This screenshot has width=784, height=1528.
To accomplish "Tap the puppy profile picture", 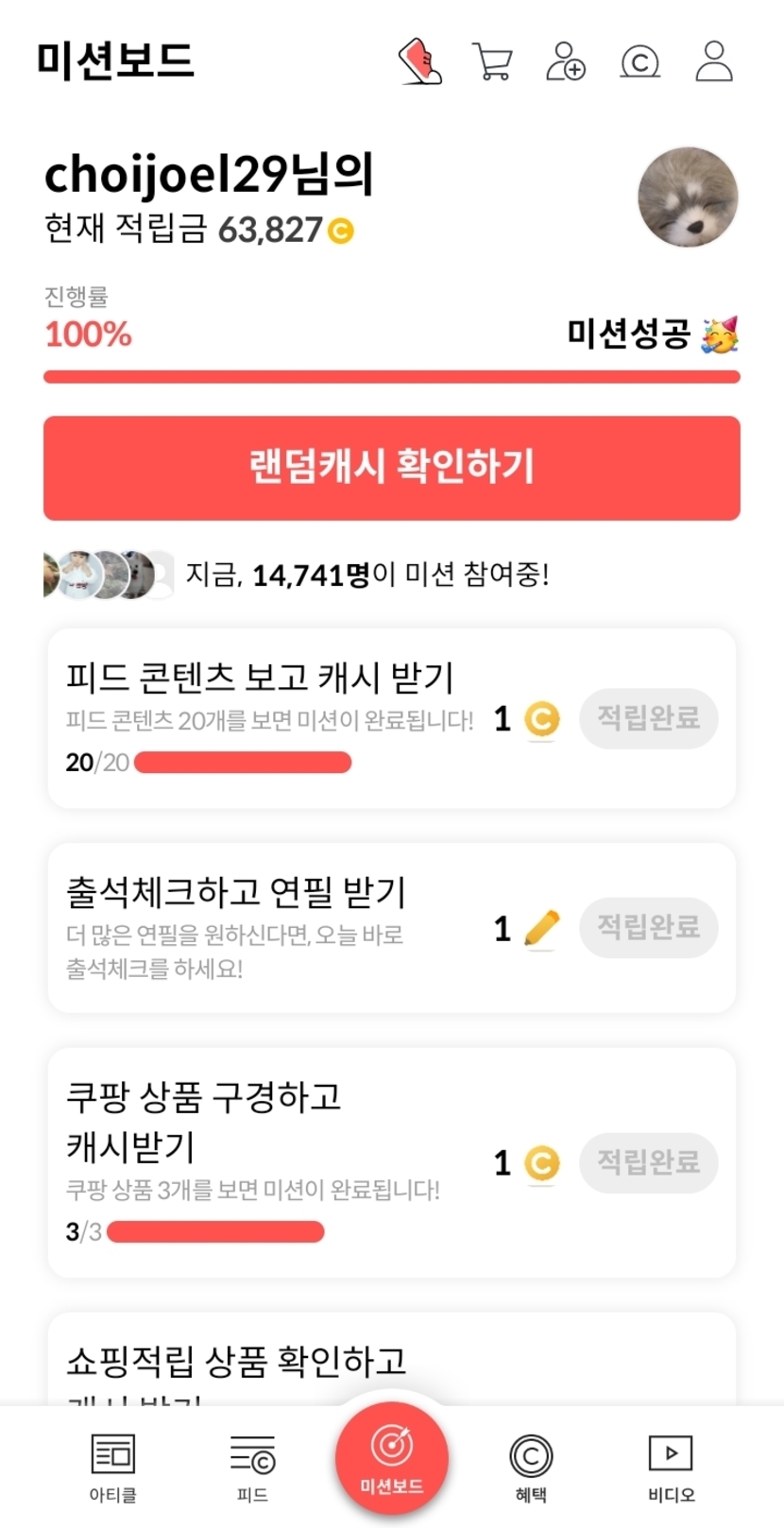I will [688, 197].
